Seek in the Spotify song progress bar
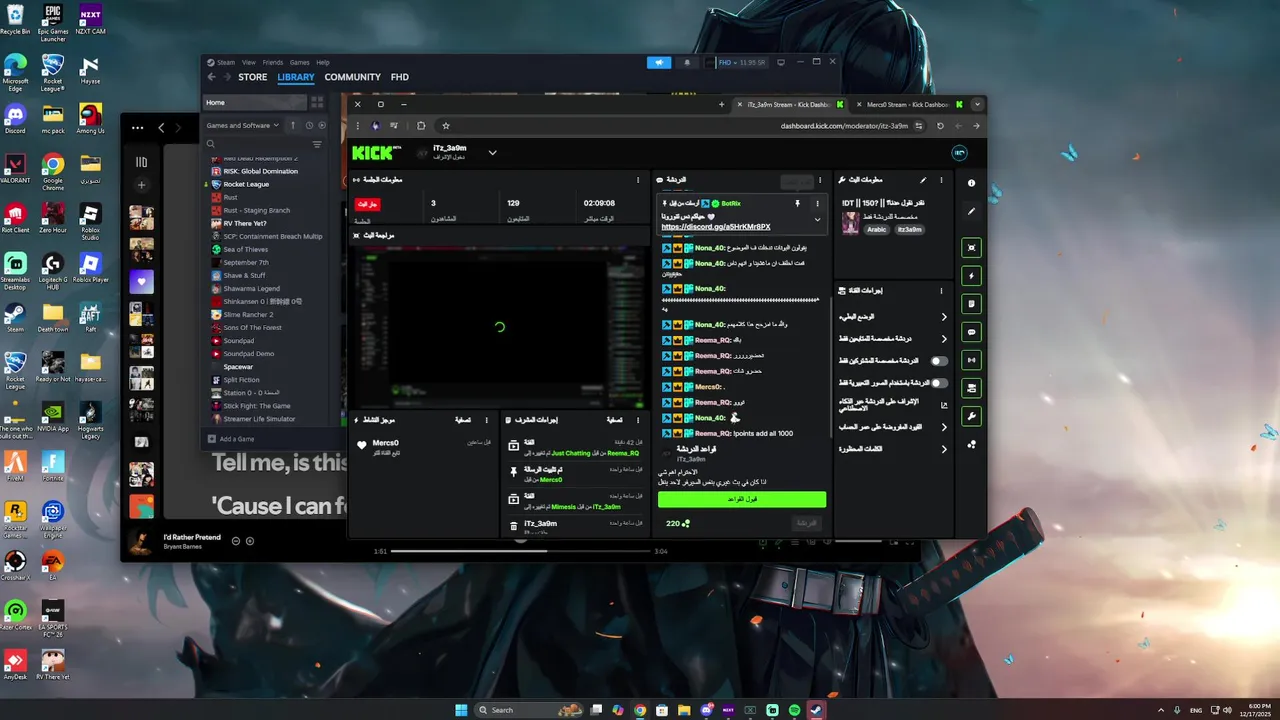The height and width of the screenshot is (720, 1280). click(520, 551)
